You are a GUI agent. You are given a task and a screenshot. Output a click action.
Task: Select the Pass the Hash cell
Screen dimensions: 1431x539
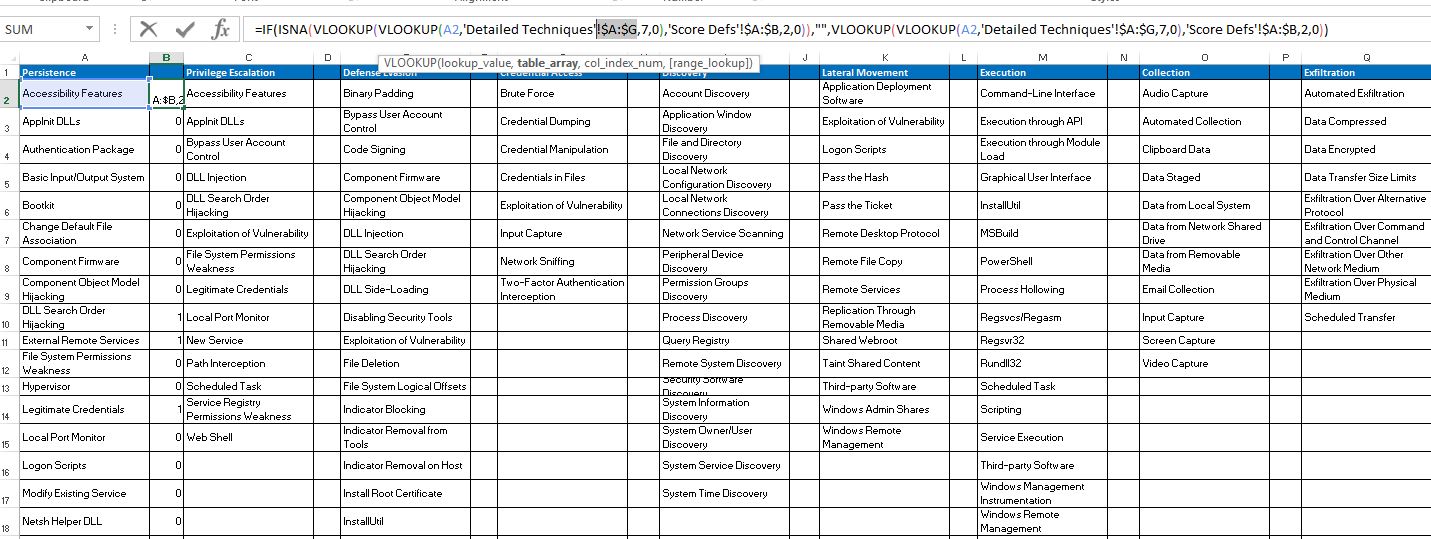tap(884, 177)
